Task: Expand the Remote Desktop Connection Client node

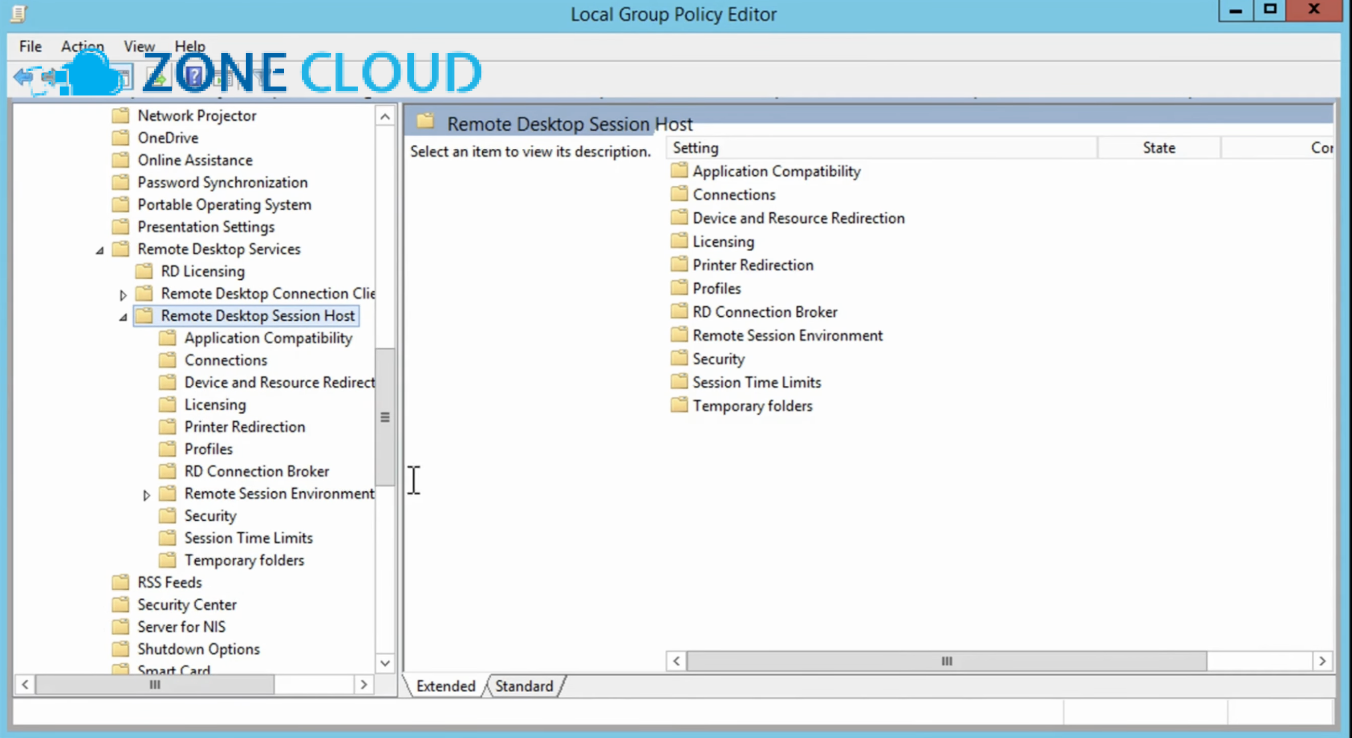Action: coord(123,294)
